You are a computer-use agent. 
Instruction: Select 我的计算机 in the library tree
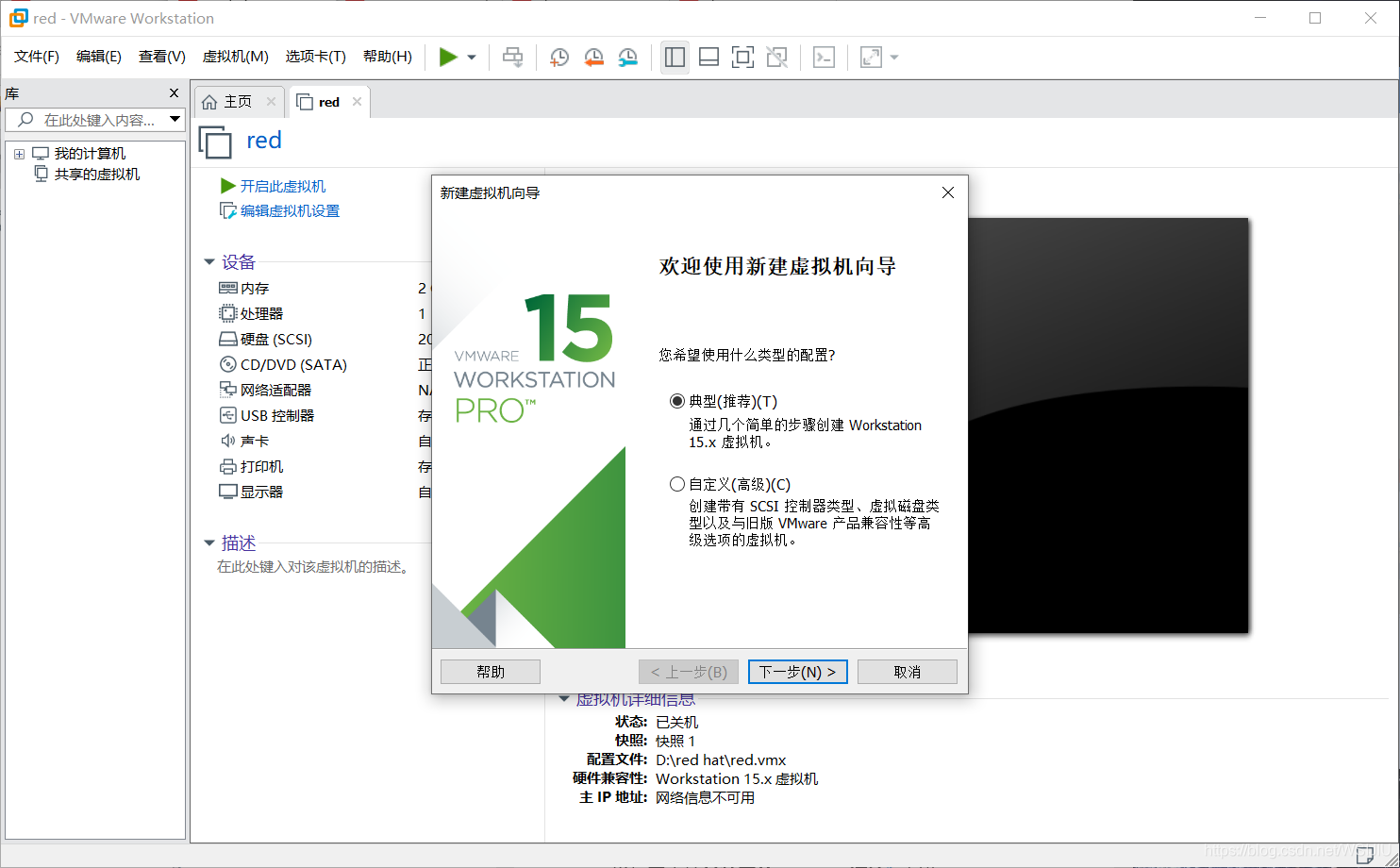coord(90,154)
